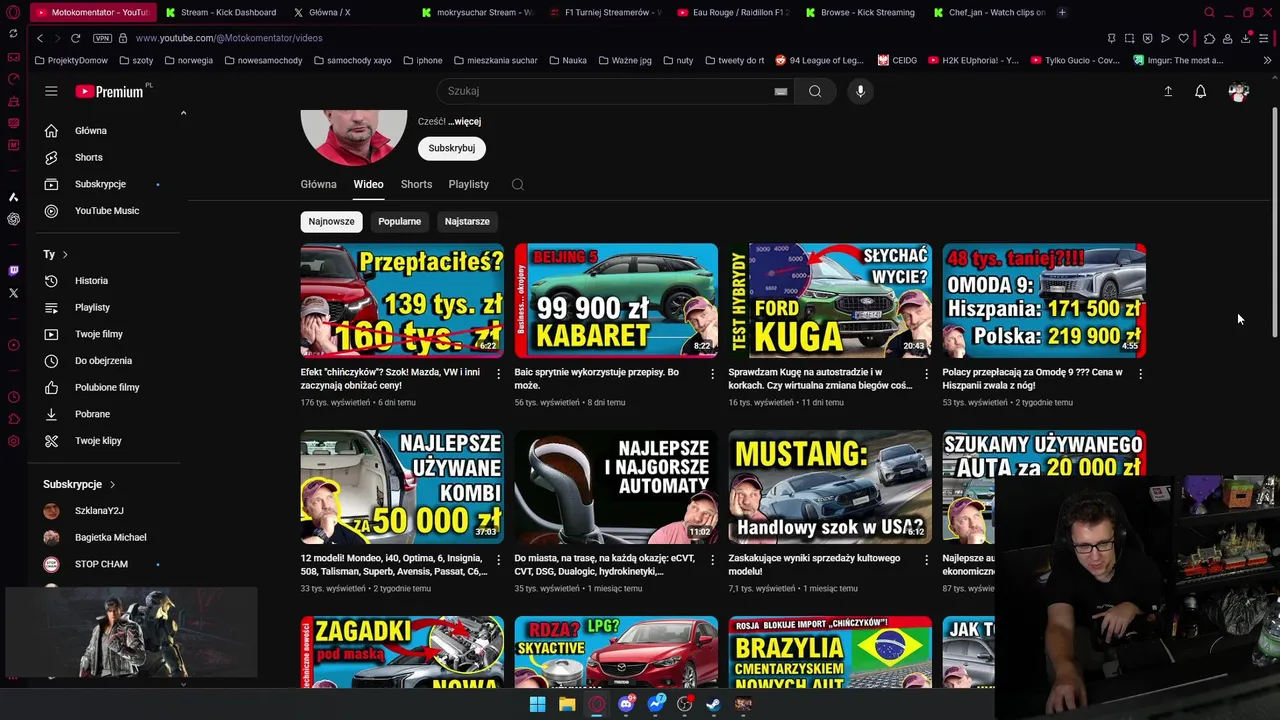Switch to channel Shorts tab
Screen dimensions: 1280x720
pyautogui.click(x=416, y=184)
